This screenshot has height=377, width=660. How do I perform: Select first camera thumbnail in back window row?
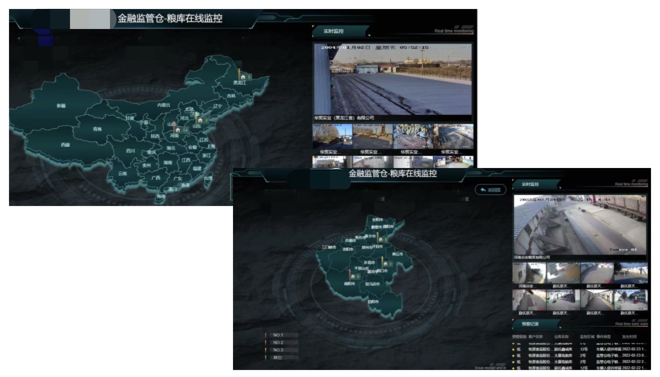pyautogui.click(x=332, y=136)
